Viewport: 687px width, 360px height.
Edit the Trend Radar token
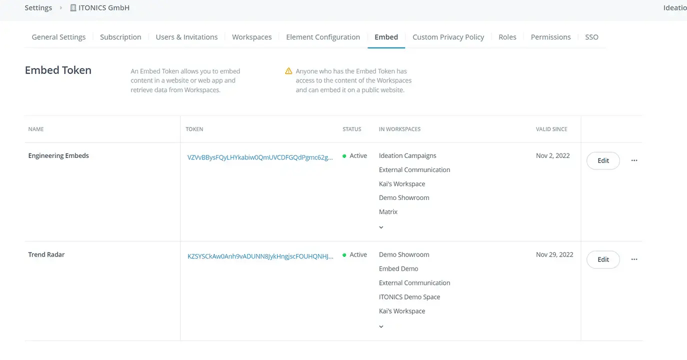pos(603,260)
